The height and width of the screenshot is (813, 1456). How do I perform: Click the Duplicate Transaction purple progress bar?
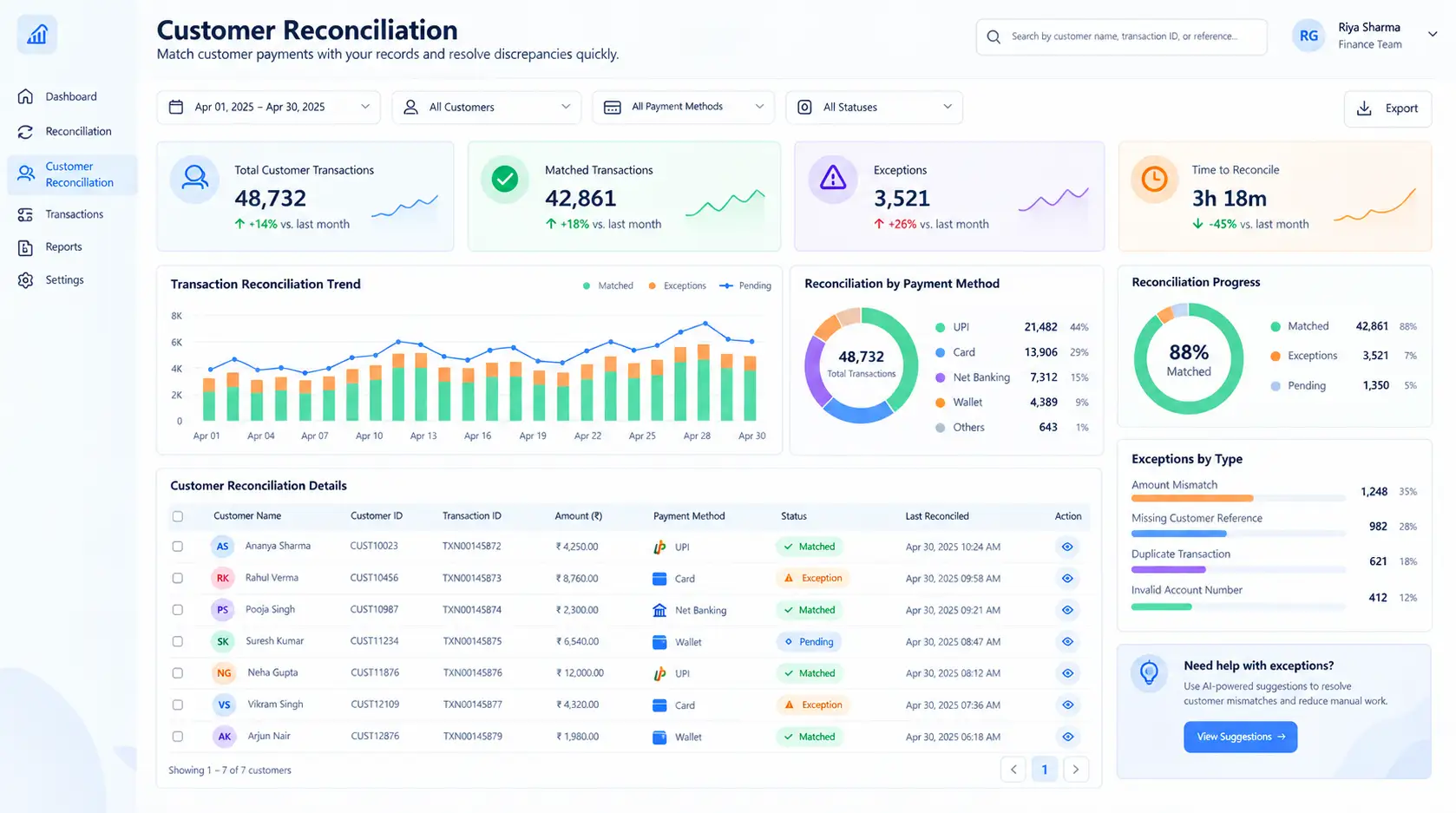tap(1168, 570)
